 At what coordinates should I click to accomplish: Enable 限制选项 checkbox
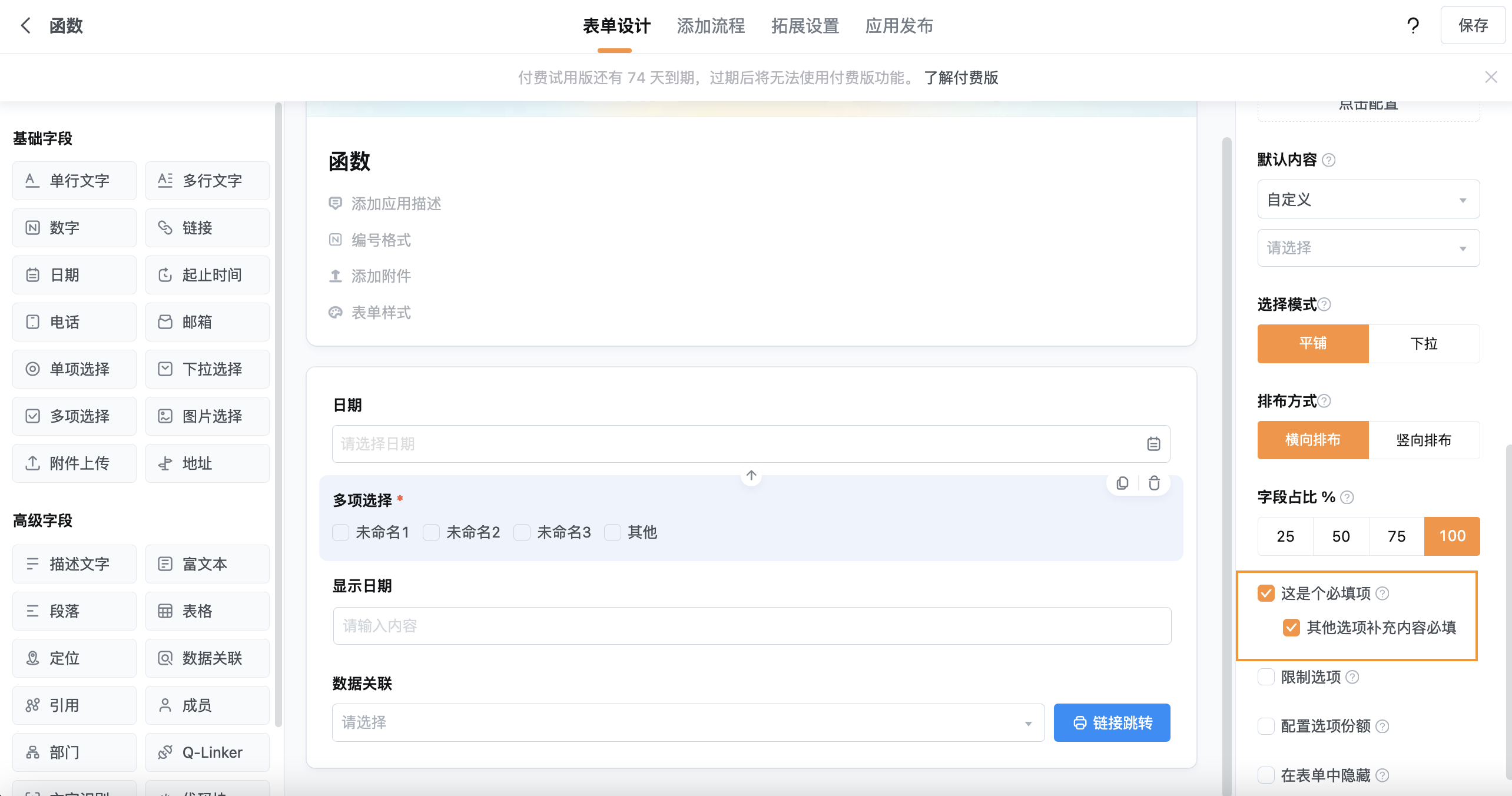1266,676
